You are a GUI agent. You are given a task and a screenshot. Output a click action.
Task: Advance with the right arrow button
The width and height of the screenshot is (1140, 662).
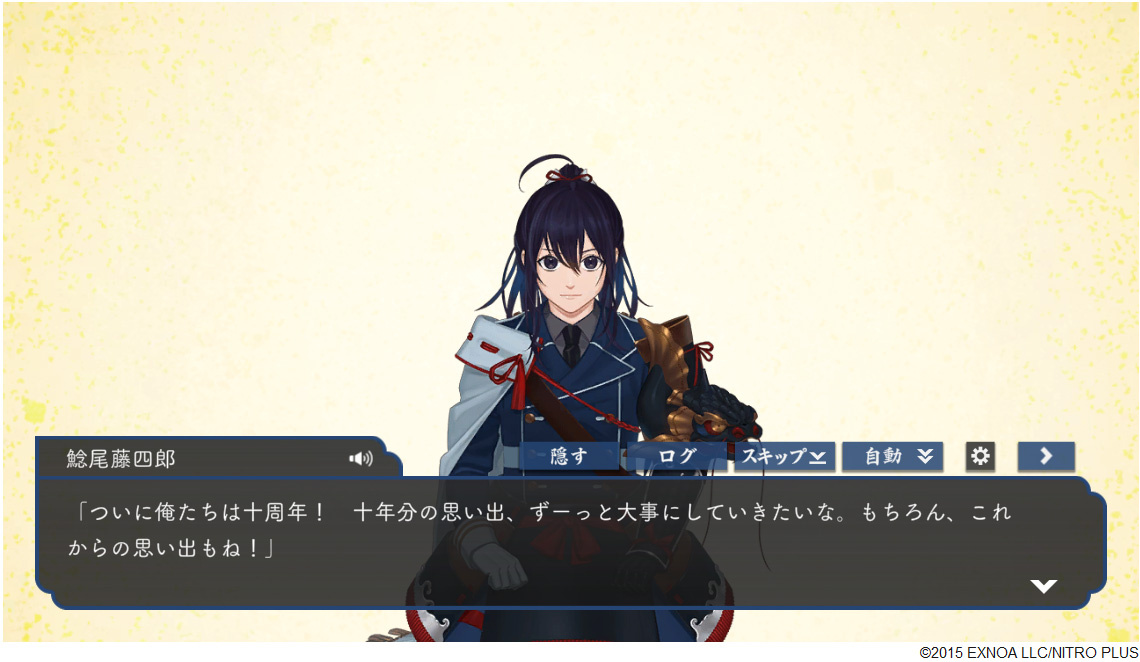[x=1045, y=456]
